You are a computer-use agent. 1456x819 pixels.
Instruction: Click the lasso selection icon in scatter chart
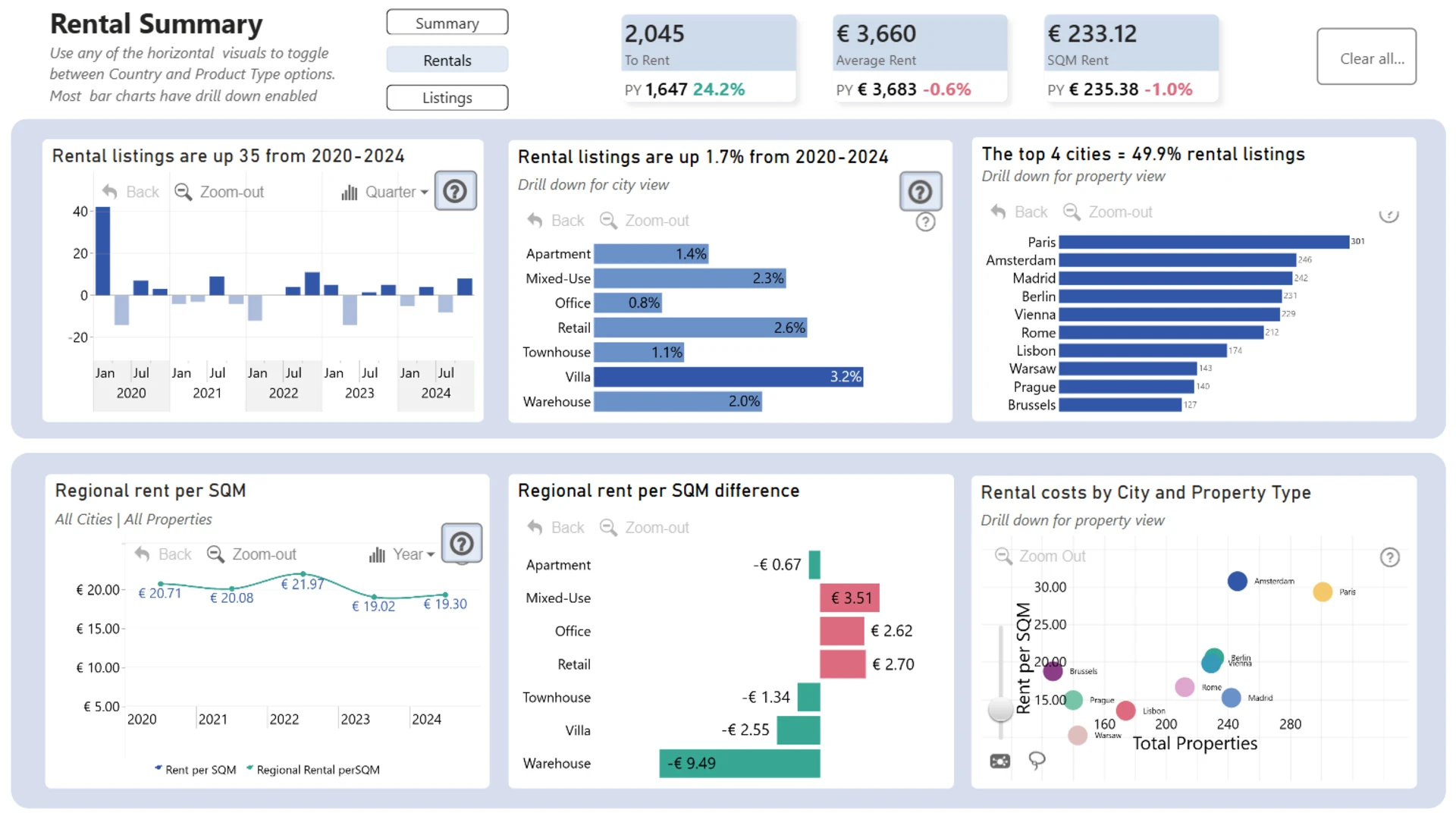tap(1036, 760)
